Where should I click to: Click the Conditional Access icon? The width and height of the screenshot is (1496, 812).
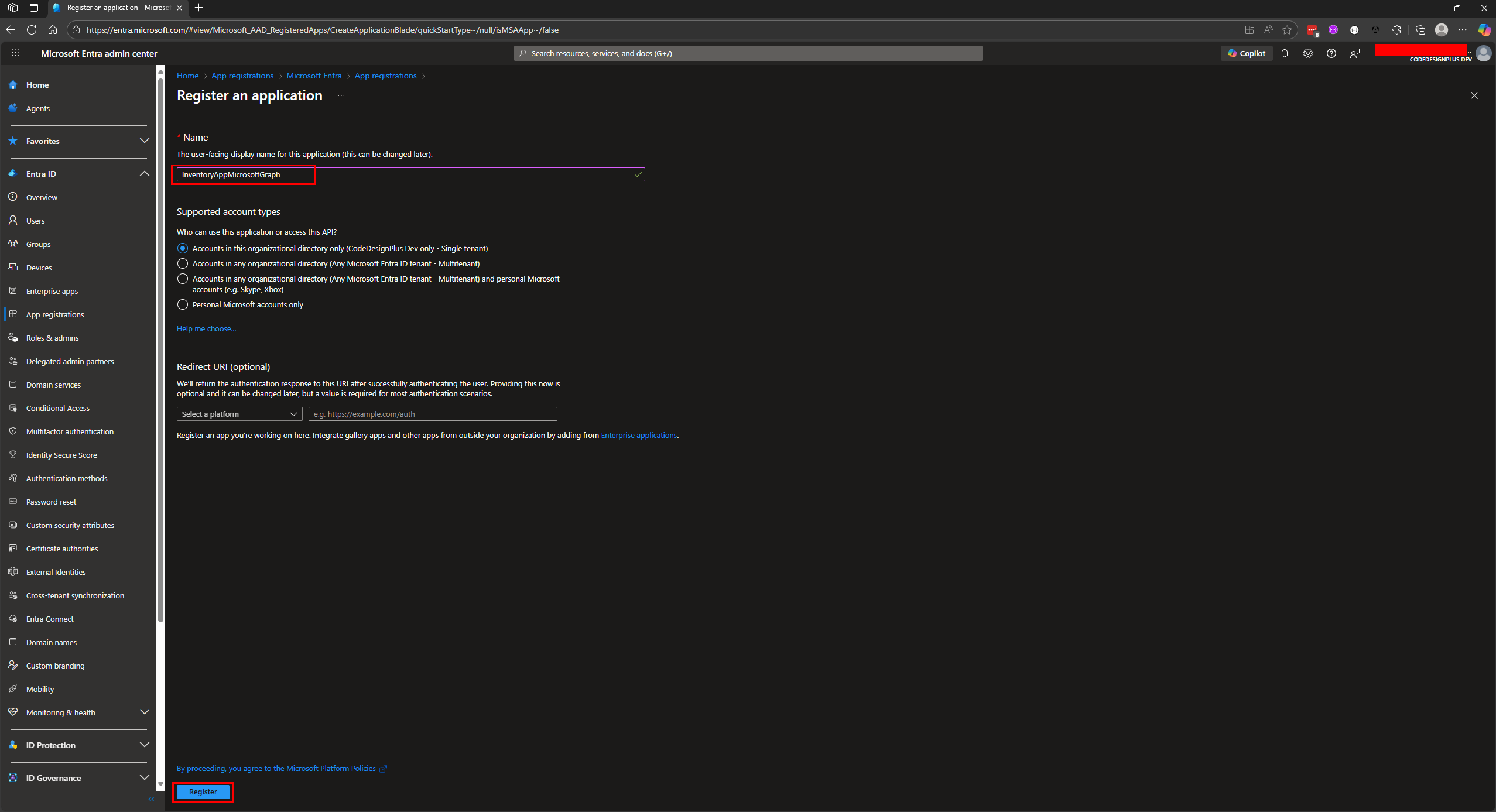point(13,408)
